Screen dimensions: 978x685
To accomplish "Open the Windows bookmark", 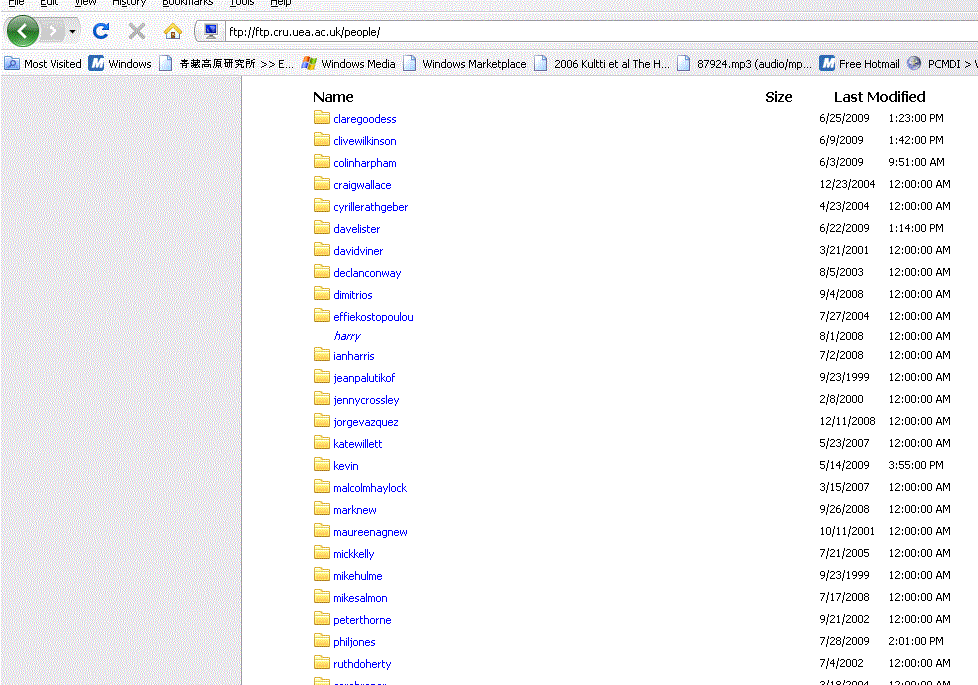I will click(120, 64).
